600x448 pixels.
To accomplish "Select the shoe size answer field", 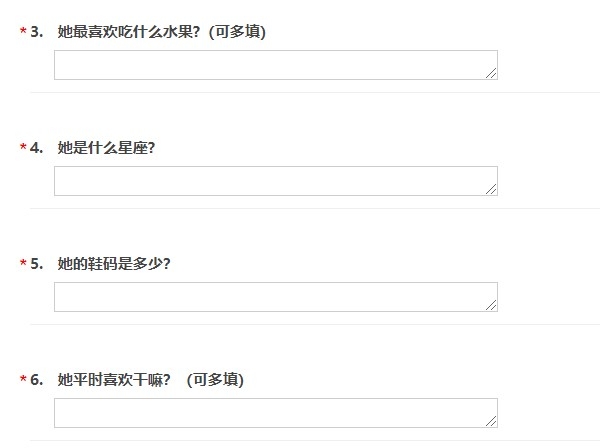I will 276,297.
